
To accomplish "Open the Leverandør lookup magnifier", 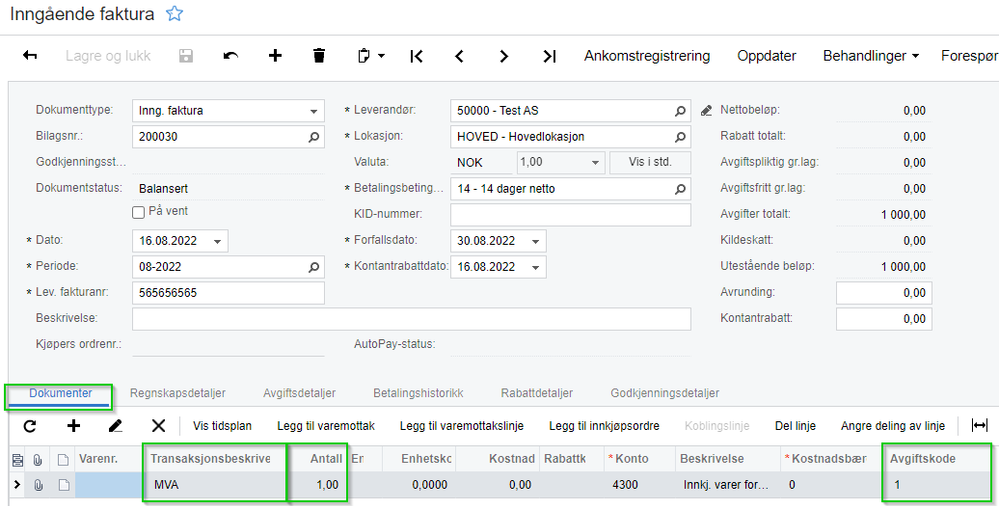I will 680,111.
